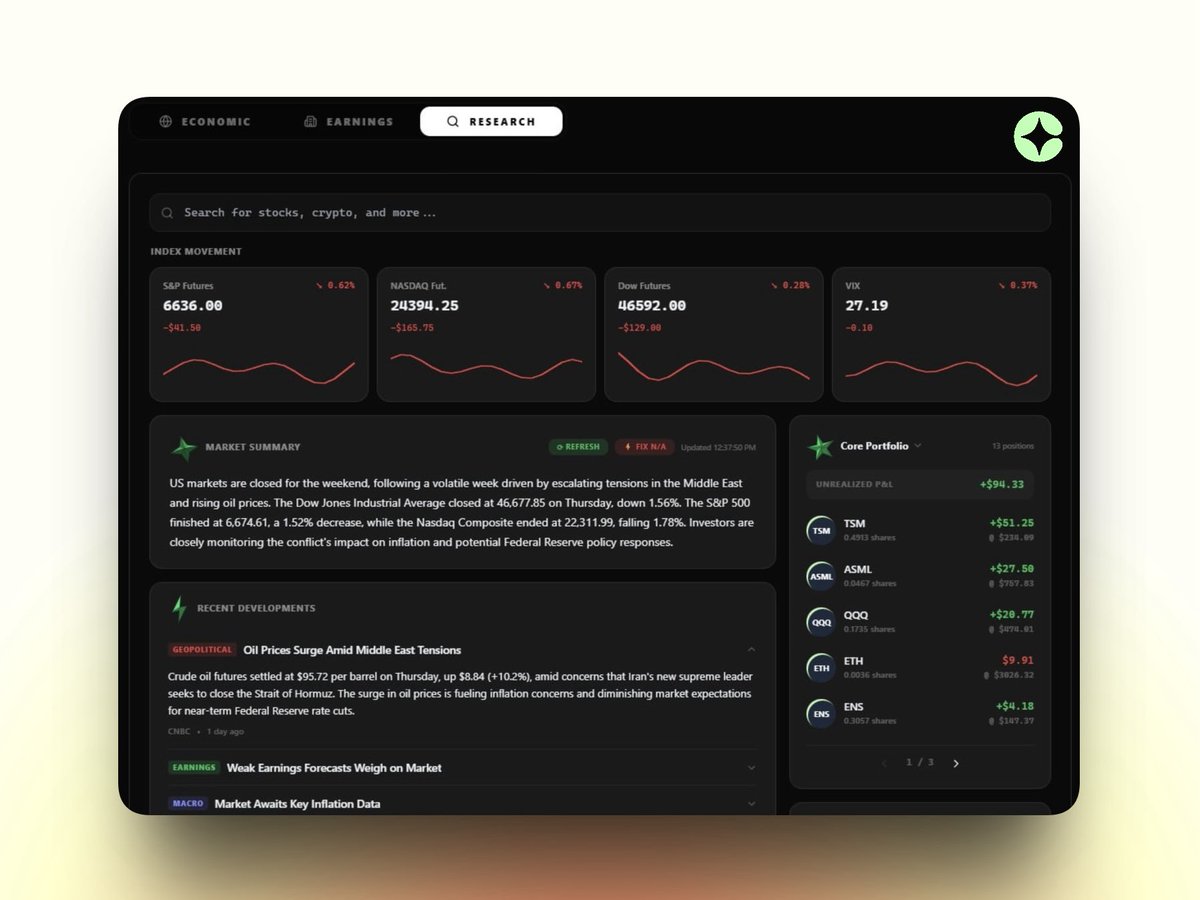This screenshot has height=900, width=1200.
Task: Open the NASDAQ Fut. card
Action: [x=487, y=334]
